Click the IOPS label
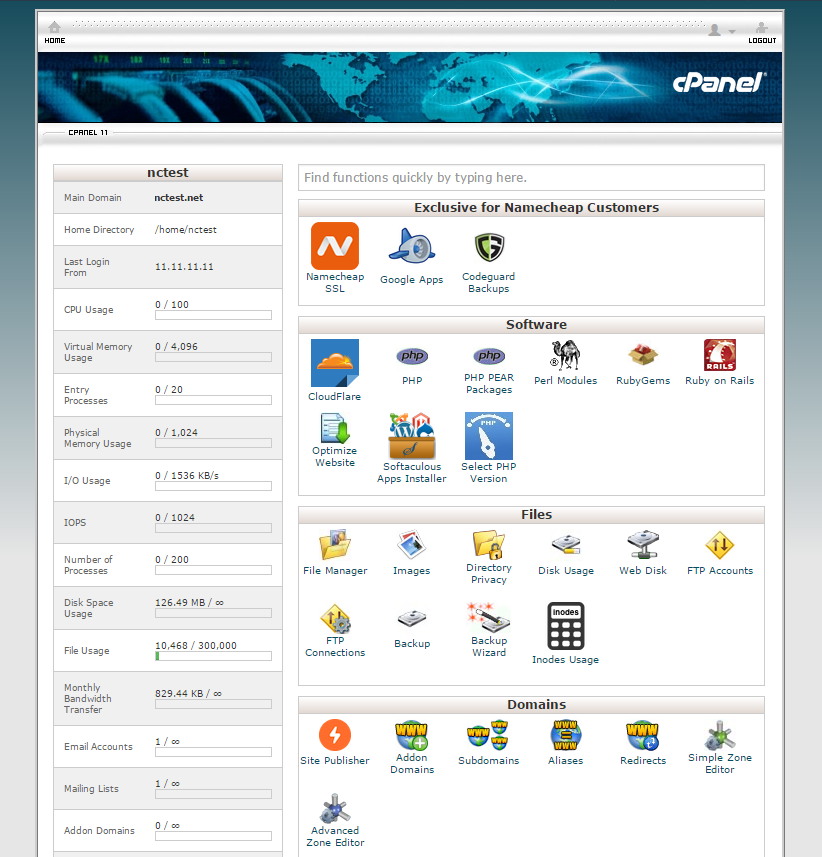 click(x=75, y=523)
